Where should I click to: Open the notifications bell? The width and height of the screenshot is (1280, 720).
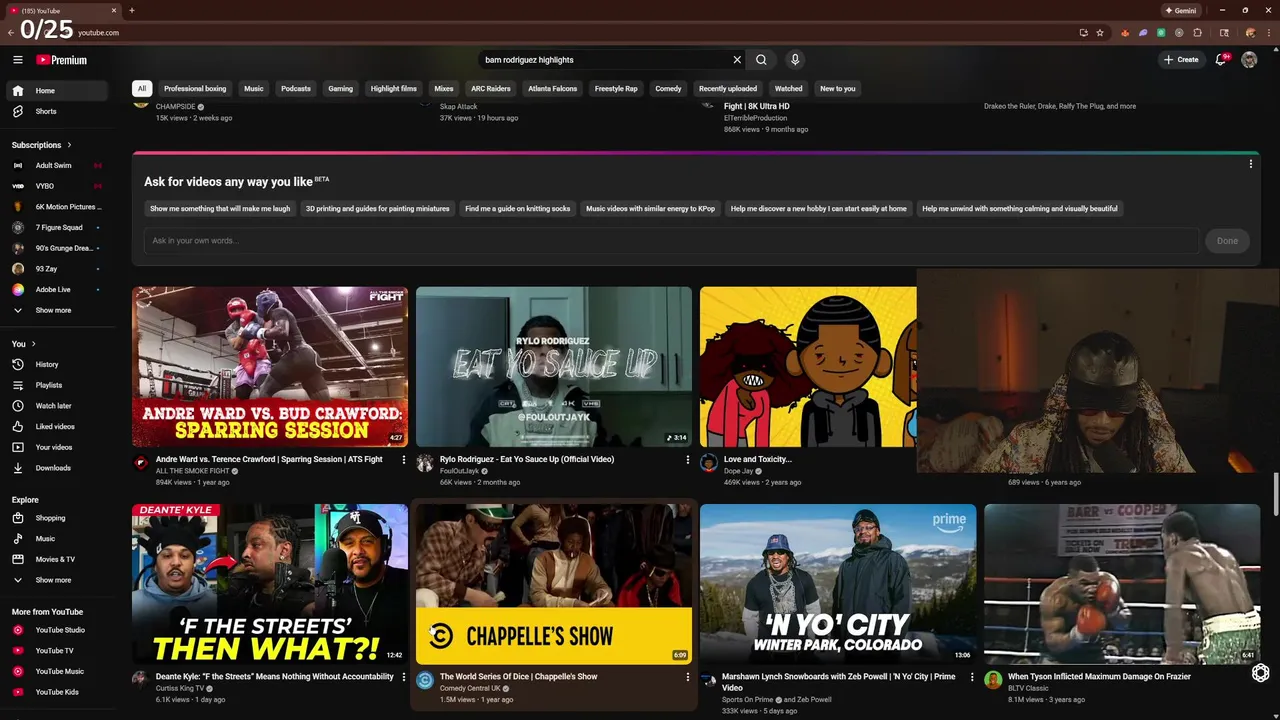point(1220,60)
